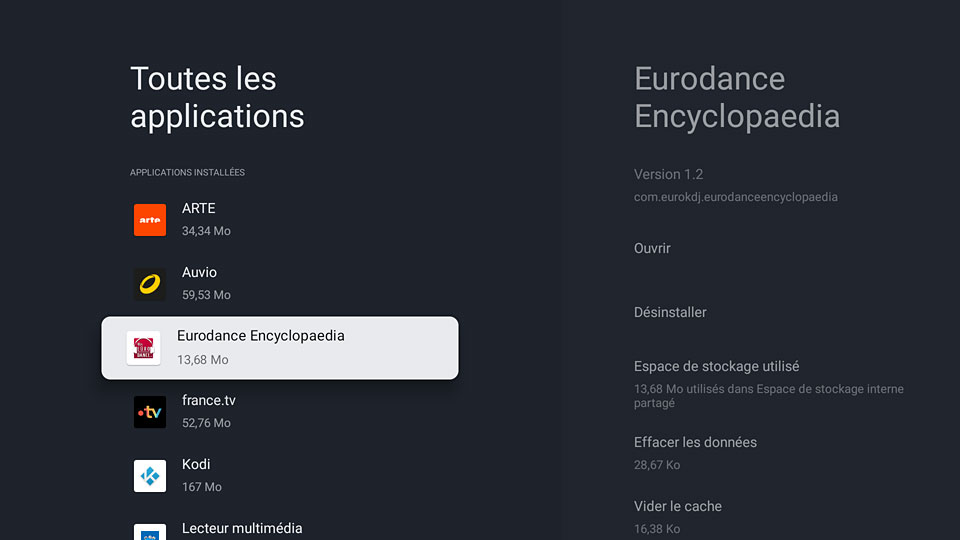Select Effacer les données option
Viewport: 960px width, 540px height.
tap(695, 442)
